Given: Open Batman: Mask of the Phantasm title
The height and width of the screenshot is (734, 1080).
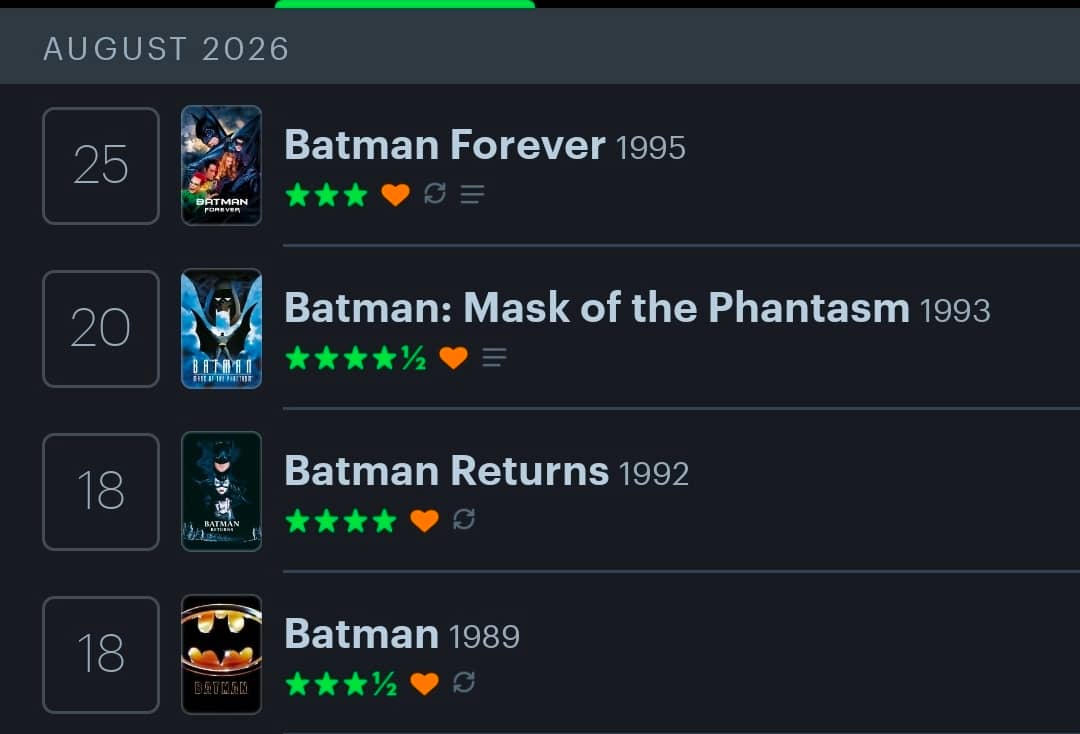Looking at the screenshot, I should click(597, 307).
